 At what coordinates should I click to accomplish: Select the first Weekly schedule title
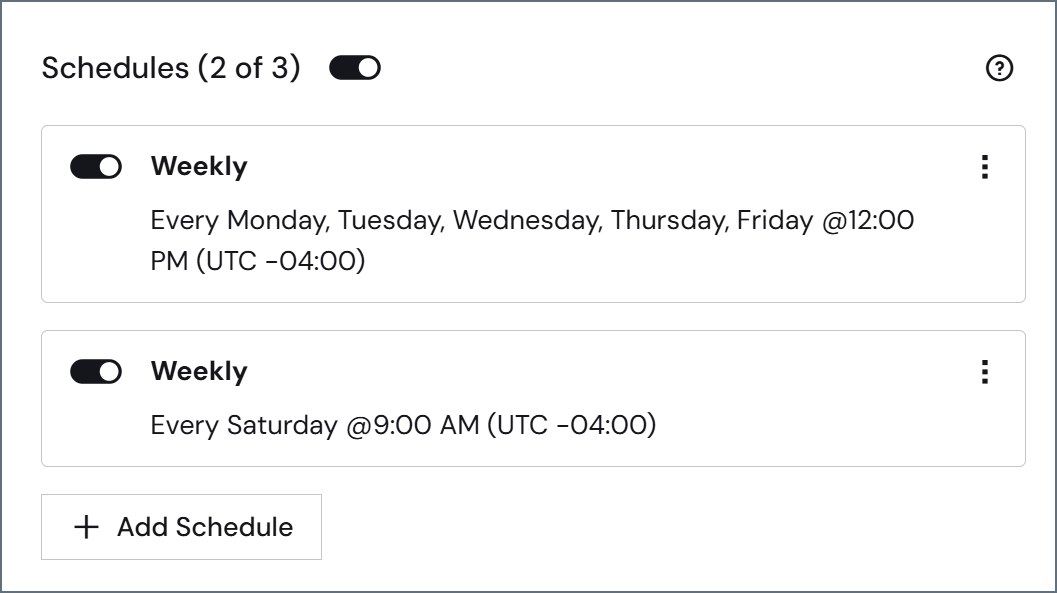pyautogui.click(x=199, y=166)
